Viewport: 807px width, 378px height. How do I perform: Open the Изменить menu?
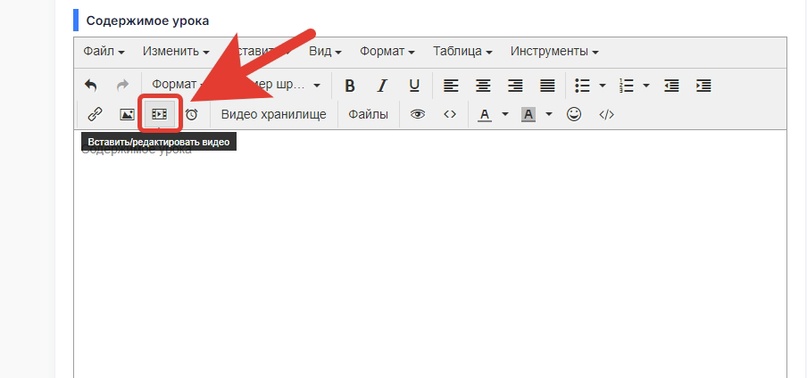click(x=176, y=51)
